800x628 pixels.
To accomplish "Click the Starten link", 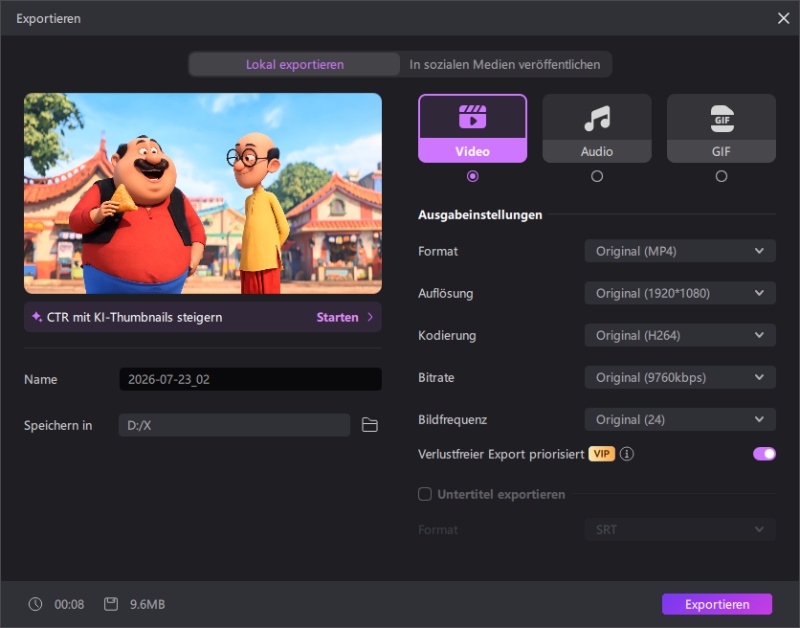I will pyautogui.click(x=337, y=317).
